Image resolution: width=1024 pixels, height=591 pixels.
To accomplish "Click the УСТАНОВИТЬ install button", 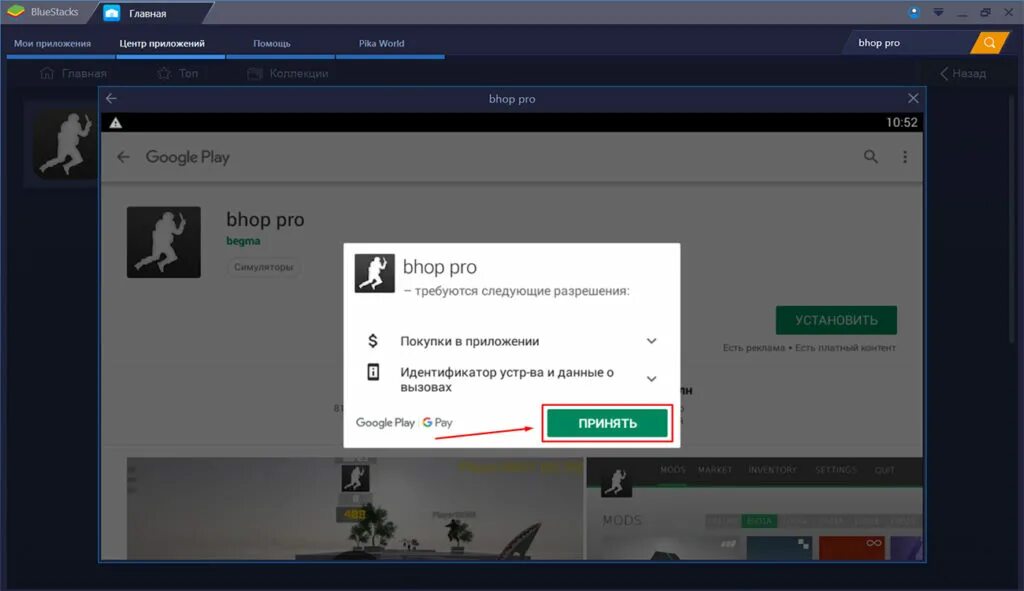I will tap(836, 320).
